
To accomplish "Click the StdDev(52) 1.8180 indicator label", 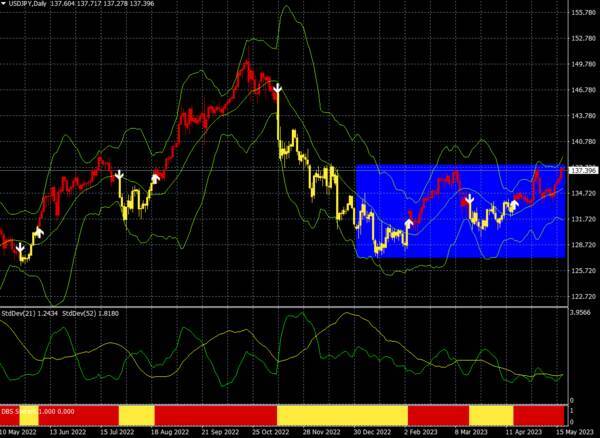I will coord(90,314).
